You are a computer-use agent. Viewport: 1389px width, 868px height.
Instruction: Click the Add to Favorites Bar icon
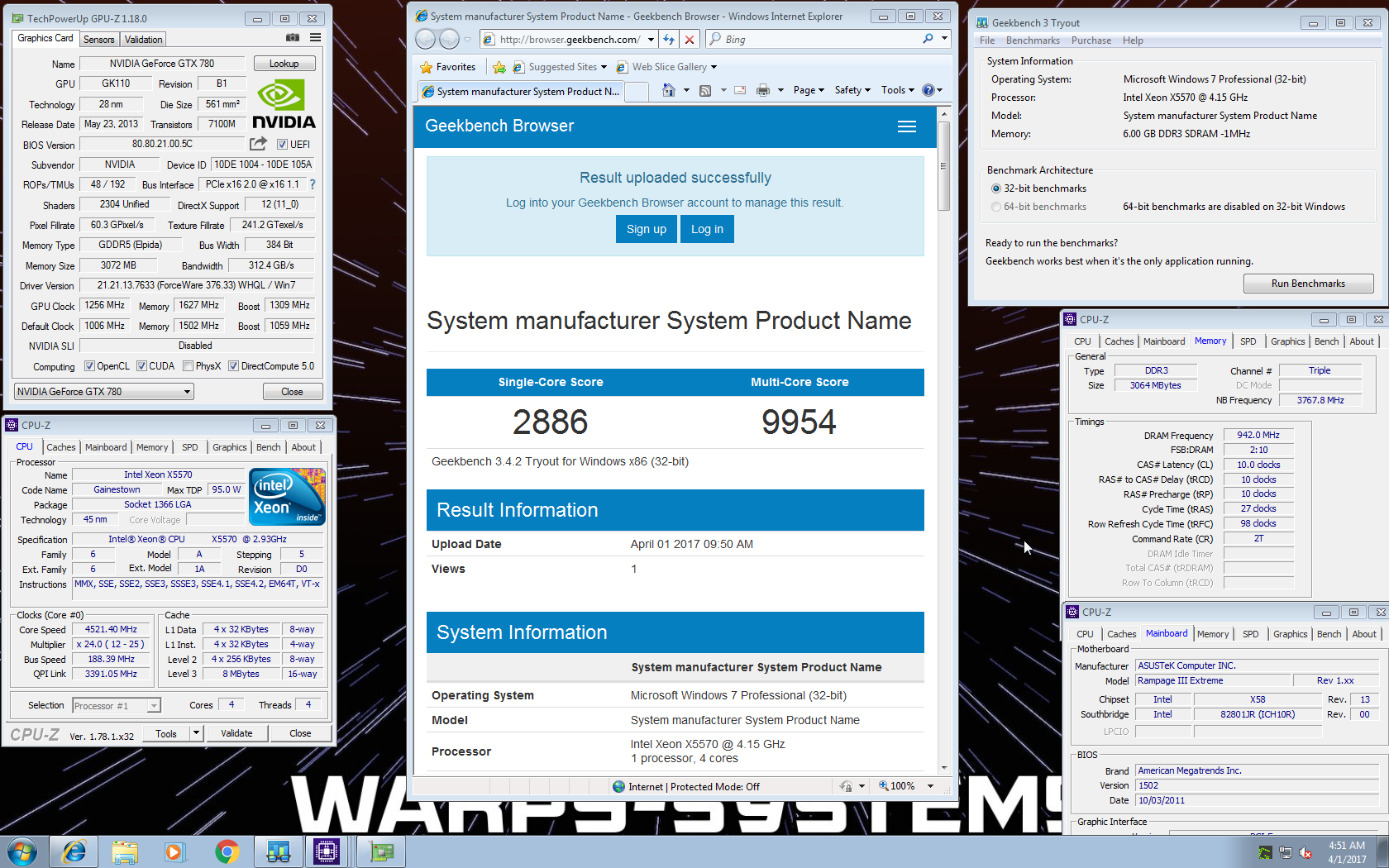pyautogui.click(x=499, y=67)
